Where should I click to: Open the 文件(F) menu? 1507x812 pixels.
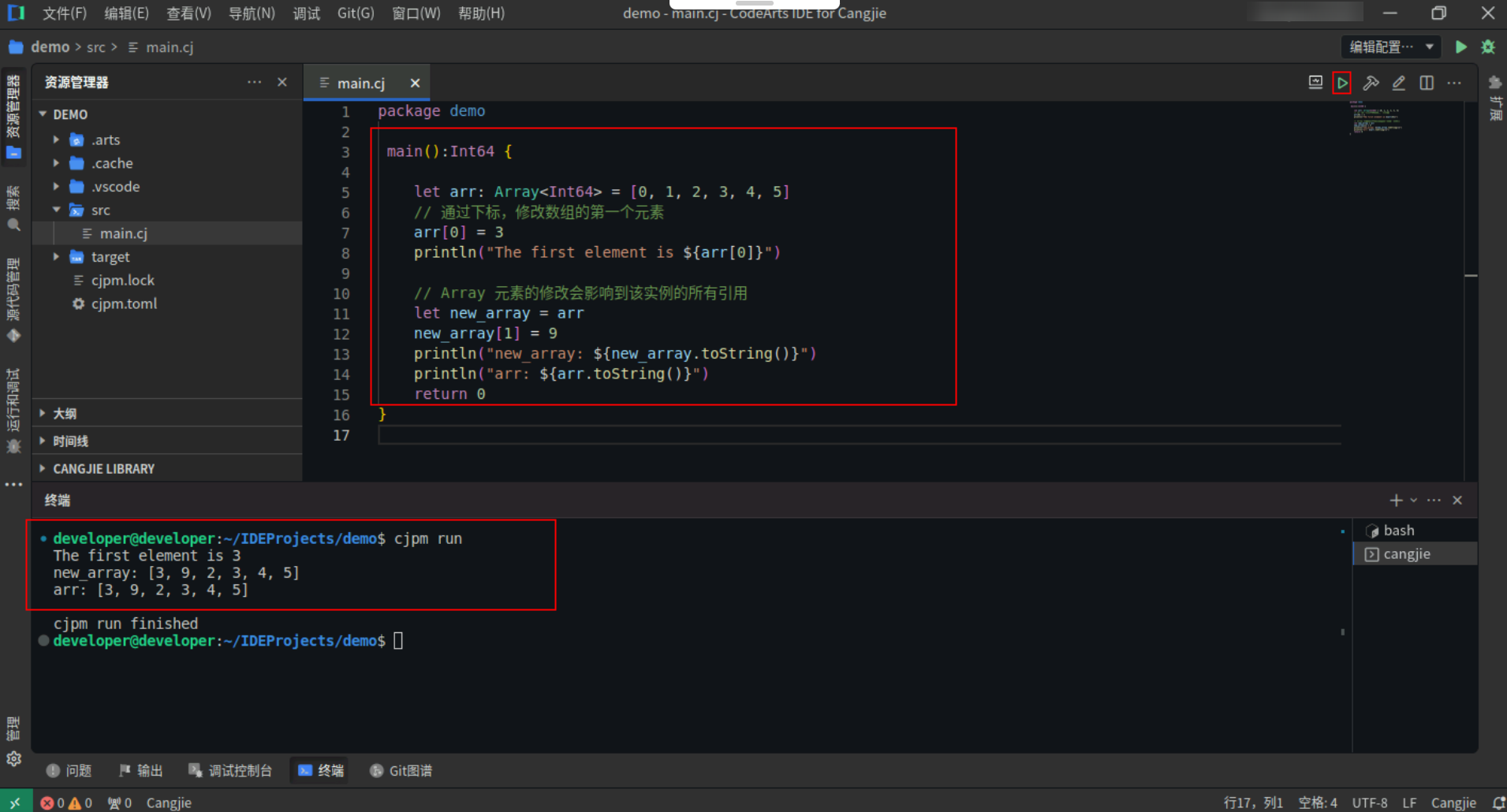pos(64,13)
